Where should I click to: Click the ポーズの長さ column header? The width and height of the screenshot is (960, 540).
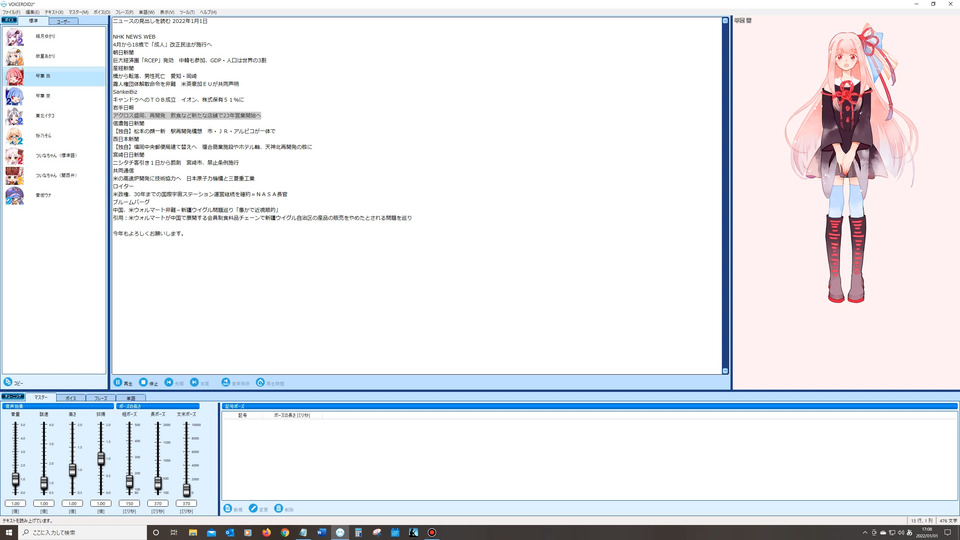tap(291, 415)
